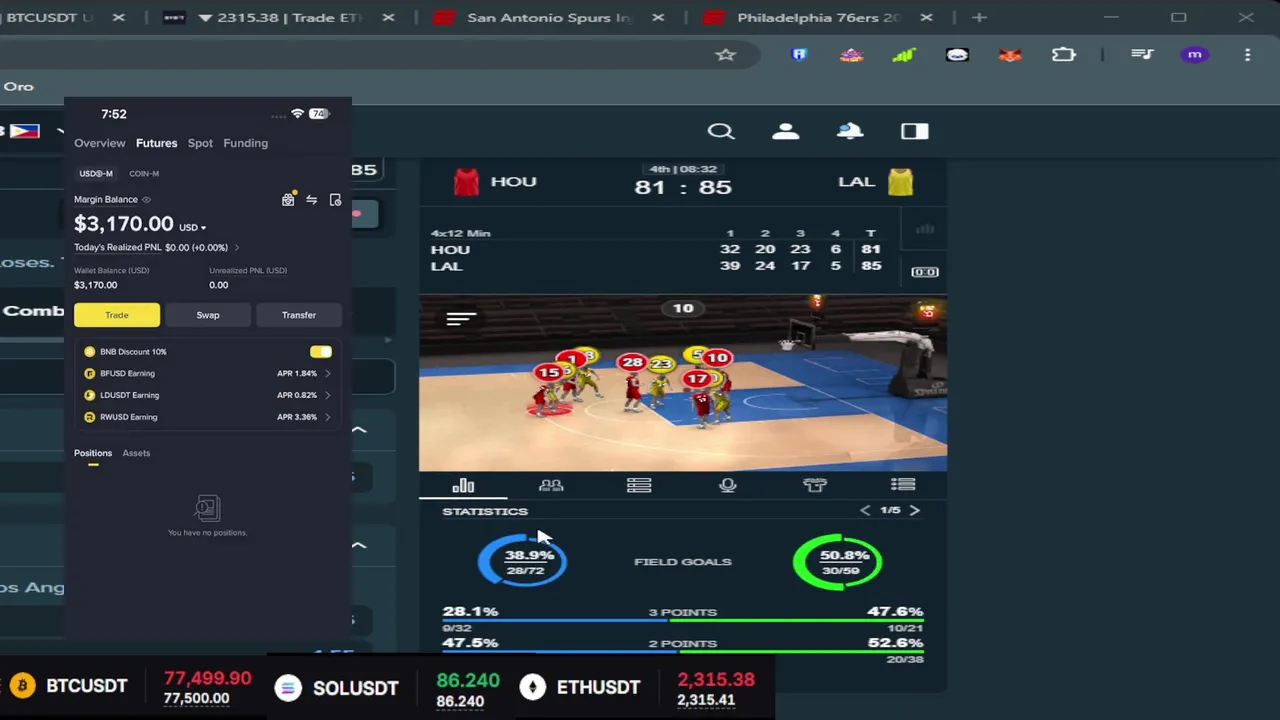Open the history document icon in Futures panel
Screen dimensions: 1280x720
335,200
